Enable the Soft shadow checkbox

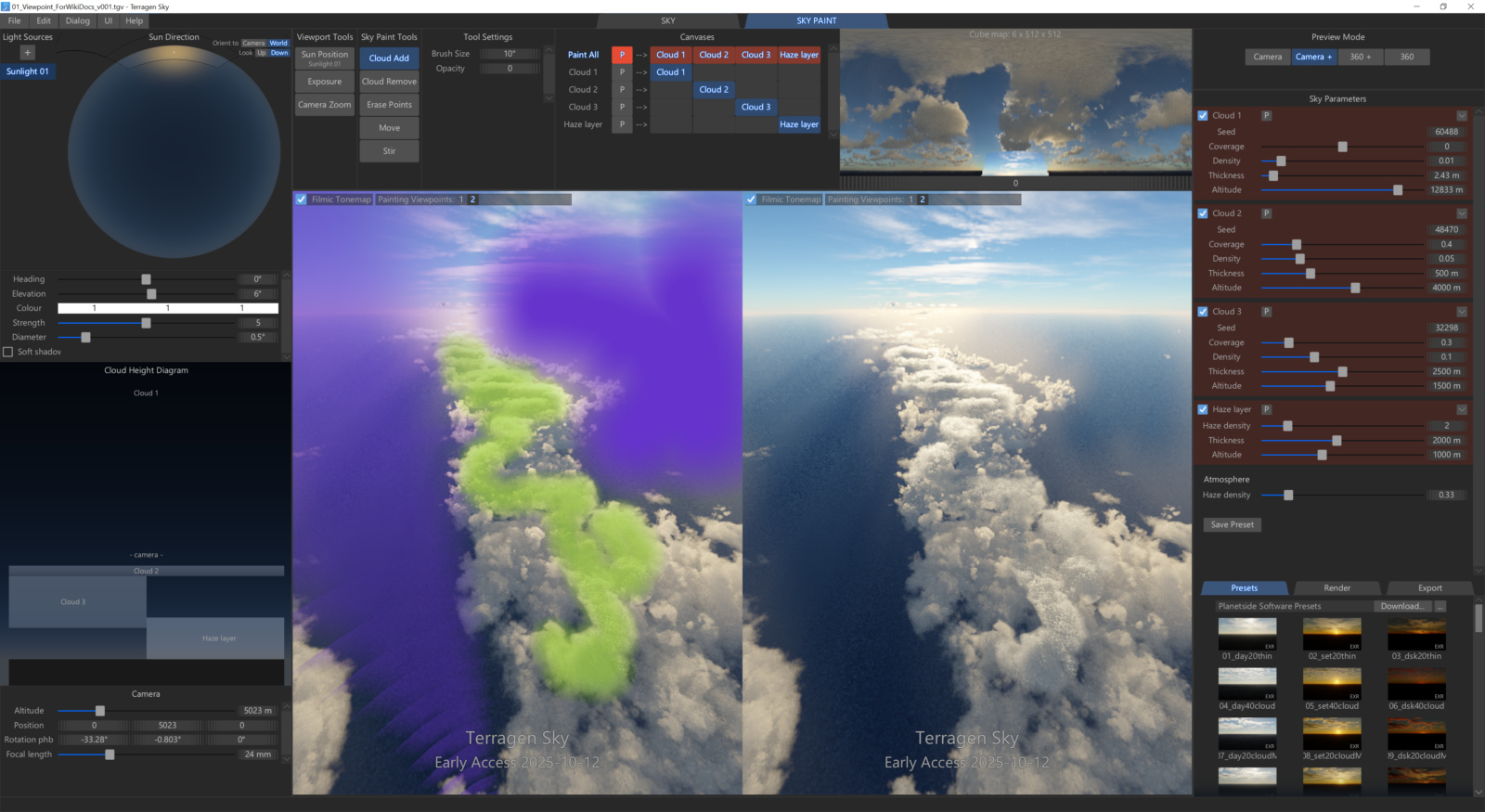(x=8, y=352)
